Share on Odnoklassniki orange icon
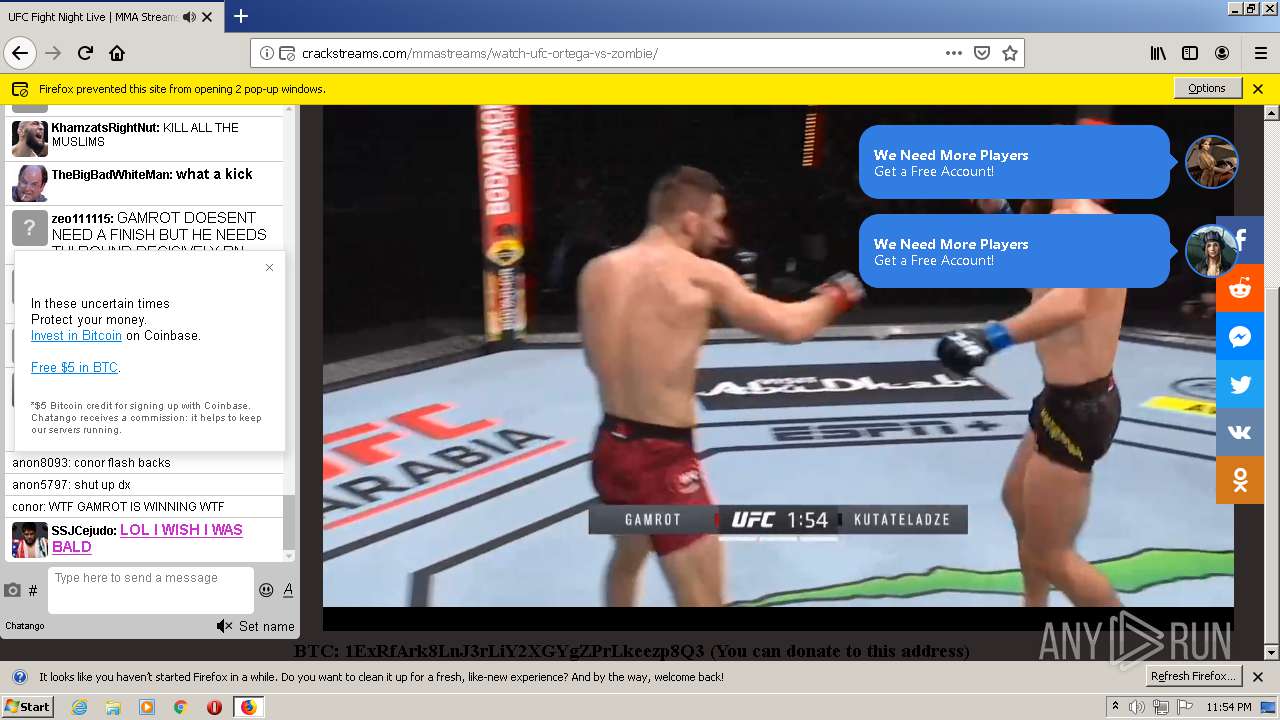The image size is (1280, 720). [x=1240, y=481]
